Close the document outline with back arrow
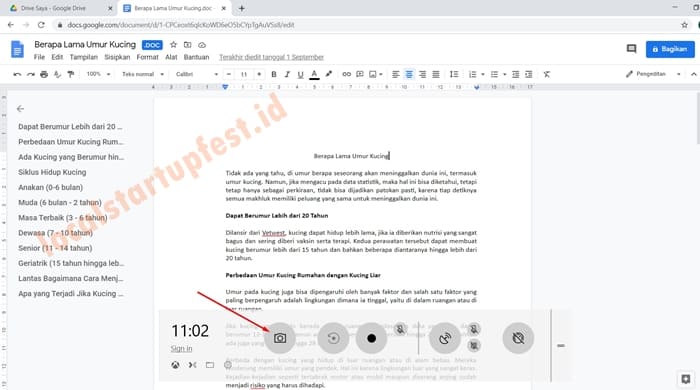 point(20,108)
